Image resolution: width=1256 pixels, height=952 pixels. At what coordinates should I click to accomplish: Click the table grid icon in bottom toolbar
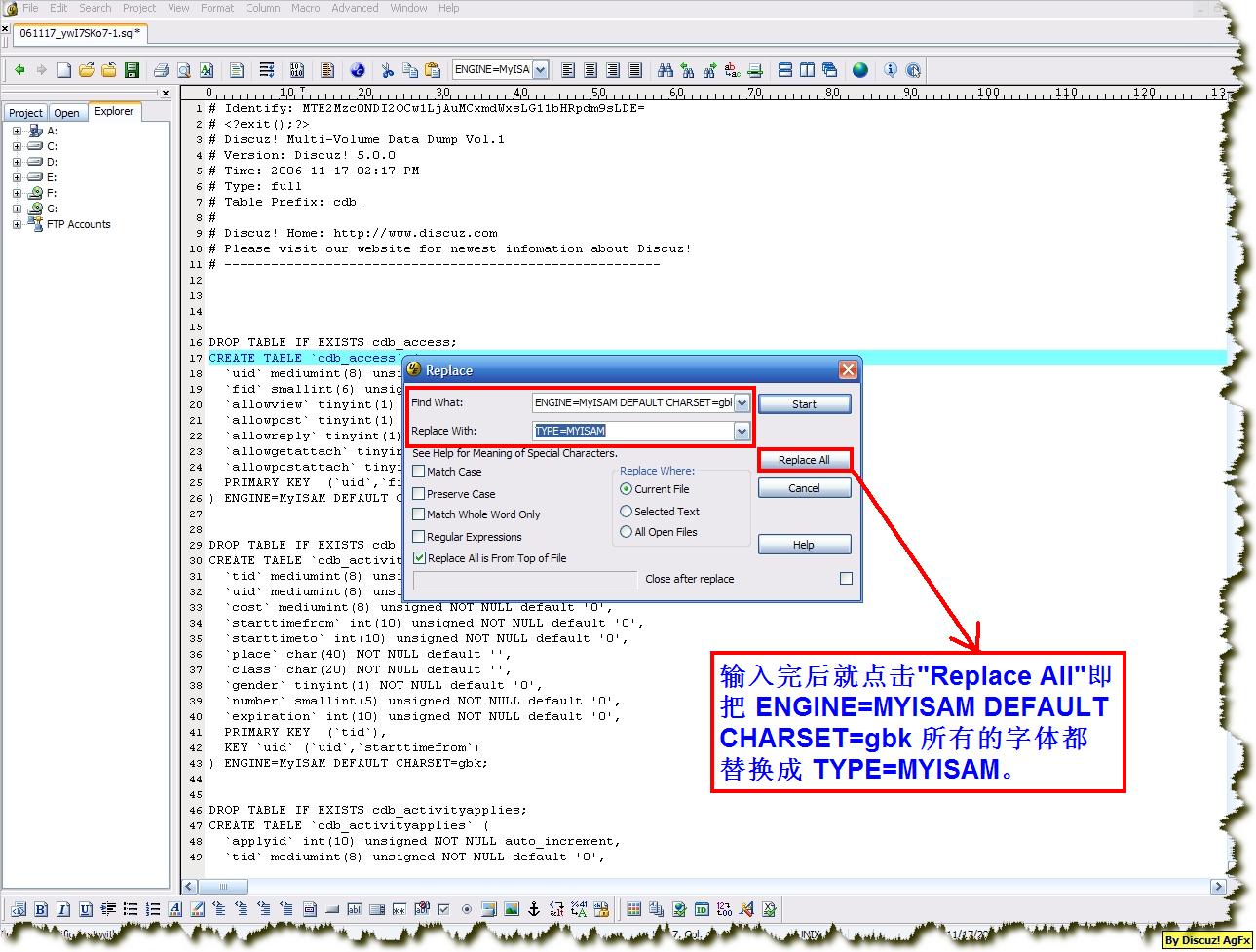(x=634, y=910)
